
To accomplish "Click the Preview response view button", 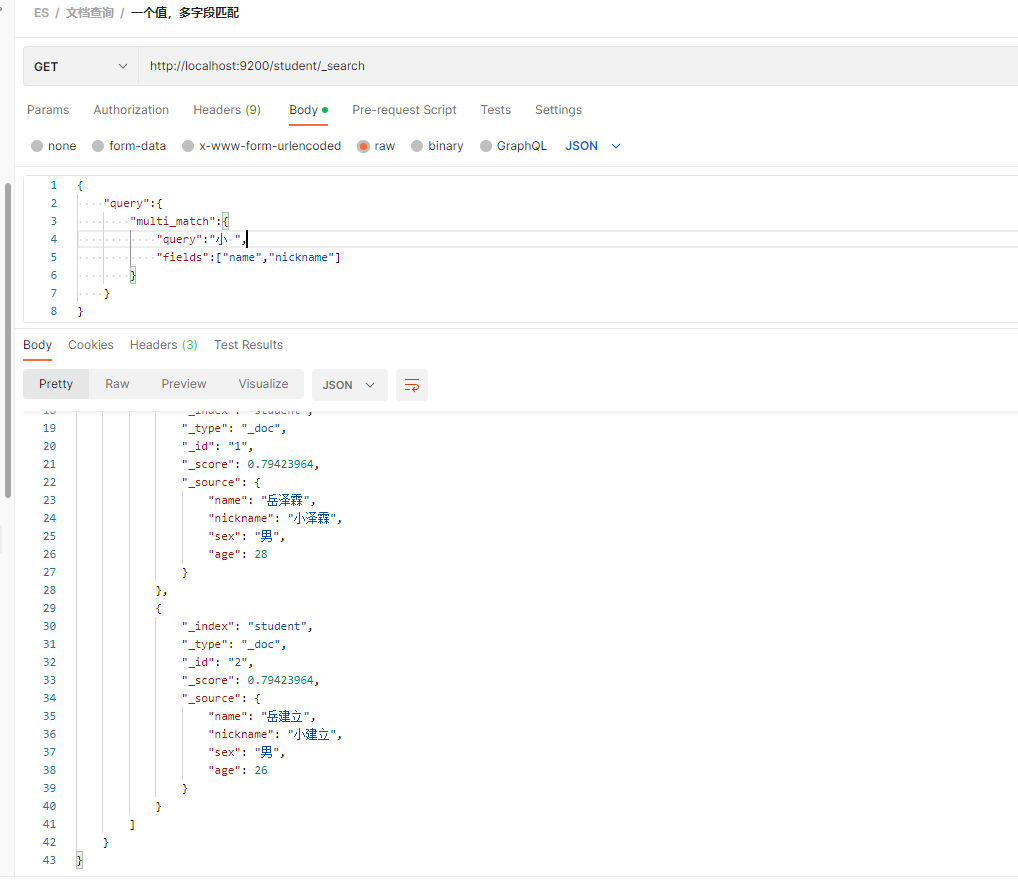I will pos(184,384).
